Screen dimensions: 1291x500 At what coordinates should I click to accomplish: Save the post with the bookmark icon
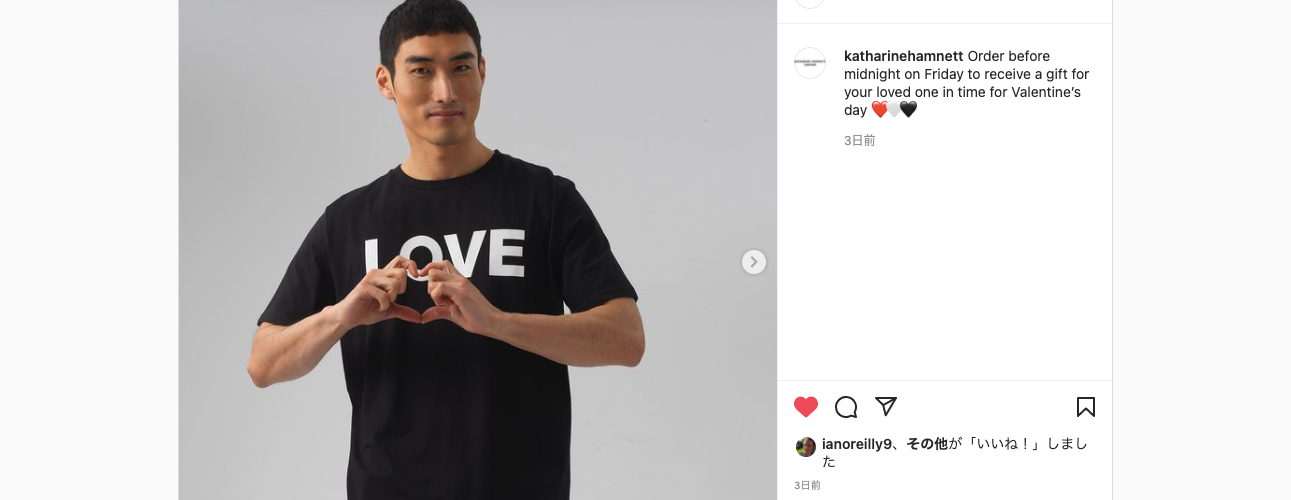point(1085,407)
